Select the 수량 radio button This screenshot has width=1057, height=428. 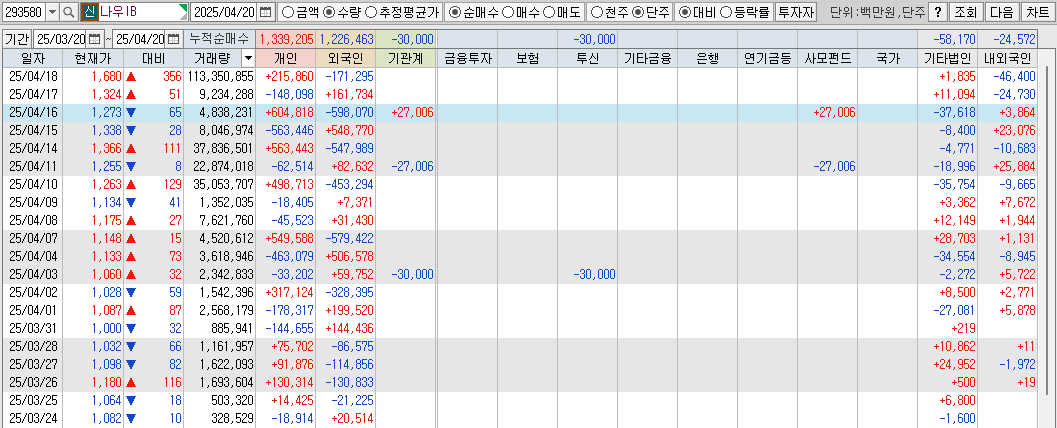pyautogui.click(x=329, y=11)
